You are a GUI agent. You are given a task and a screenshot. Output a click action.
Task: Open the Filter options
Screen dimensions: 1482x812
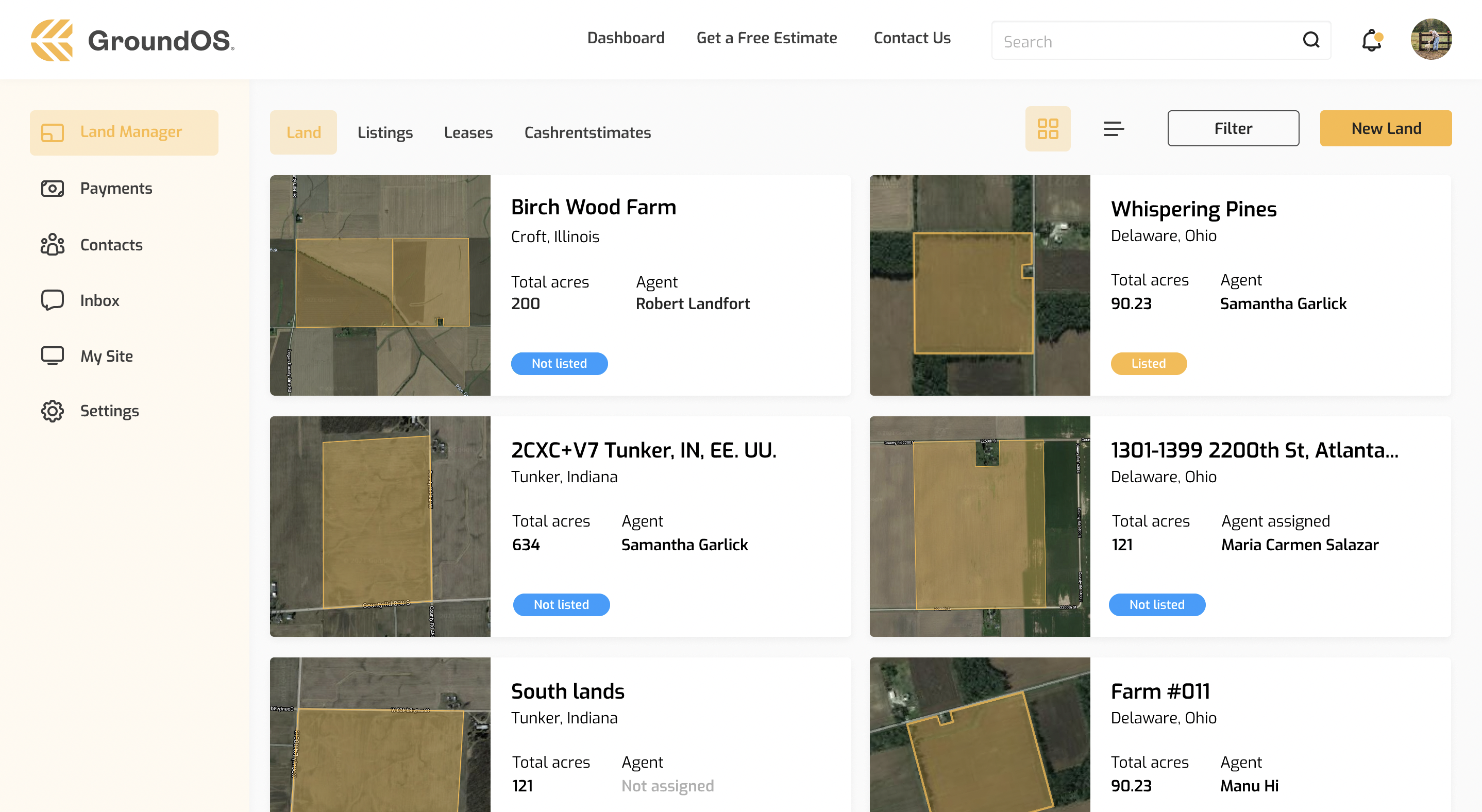tap(1232, 128)
